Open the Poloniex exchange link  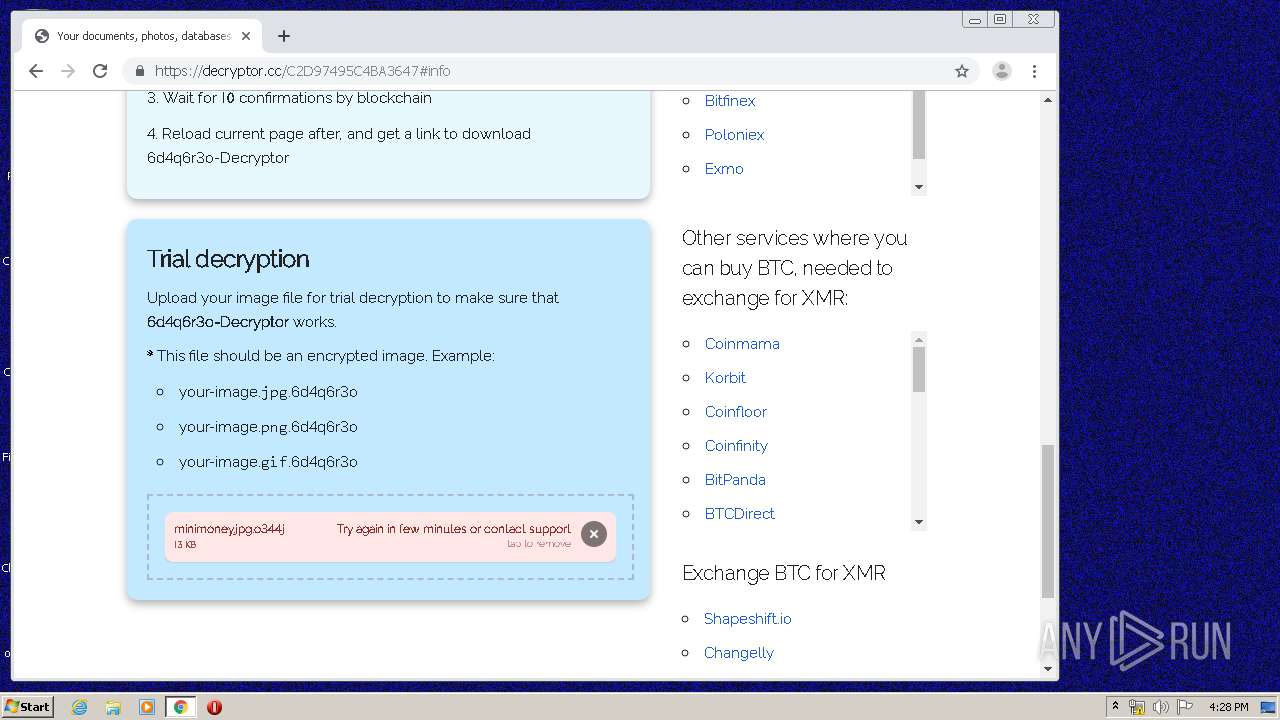pos(734,135)
